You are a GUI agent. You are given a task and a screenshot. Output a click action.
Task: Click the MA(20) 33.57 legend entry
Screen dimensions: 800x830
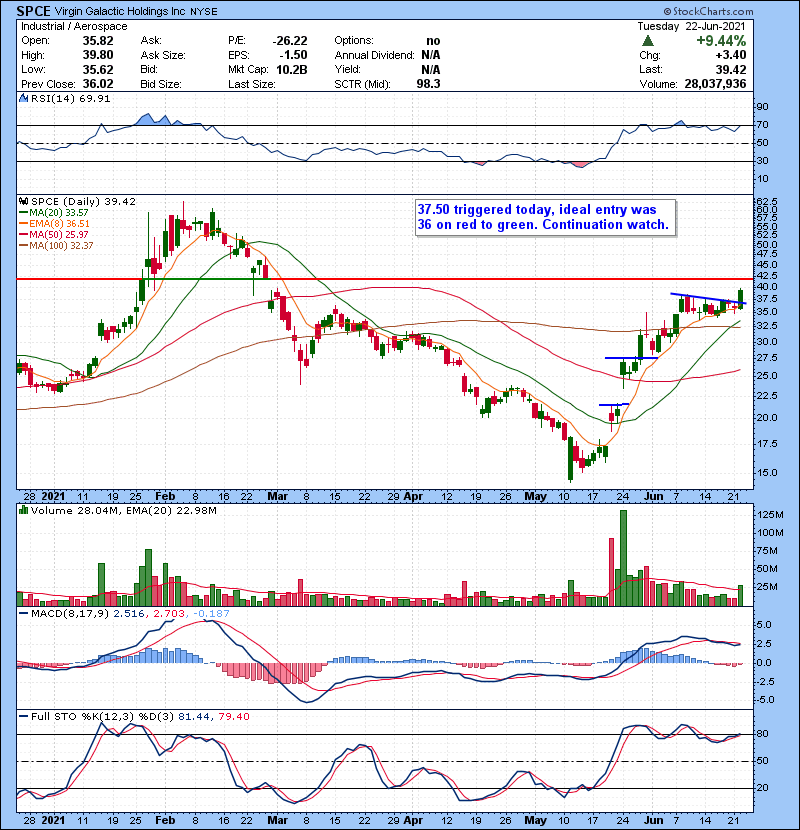[53, 212]
